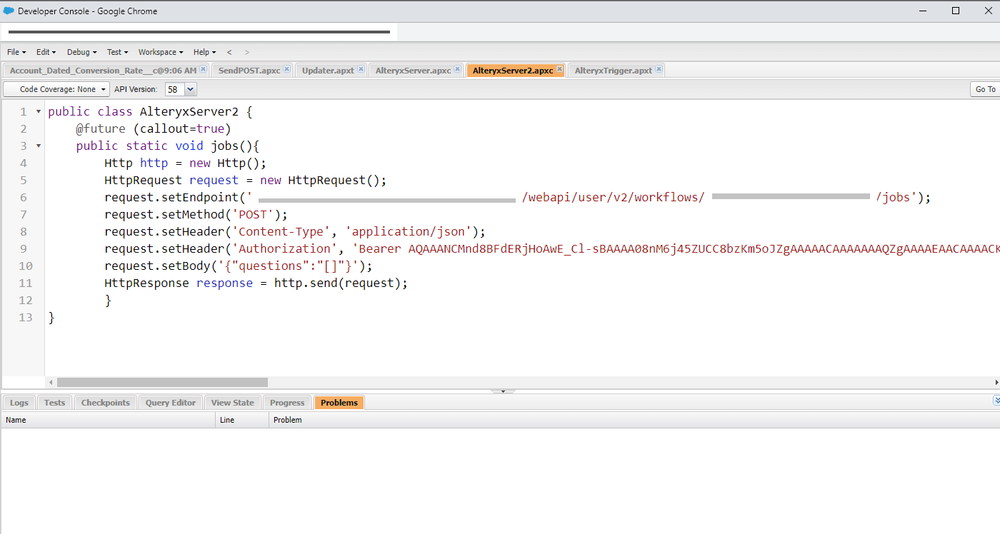Image resolution: width=1000 pixels, height=534 pixels.
Task: Open the Test menu
Action: (x=117, y=52)
